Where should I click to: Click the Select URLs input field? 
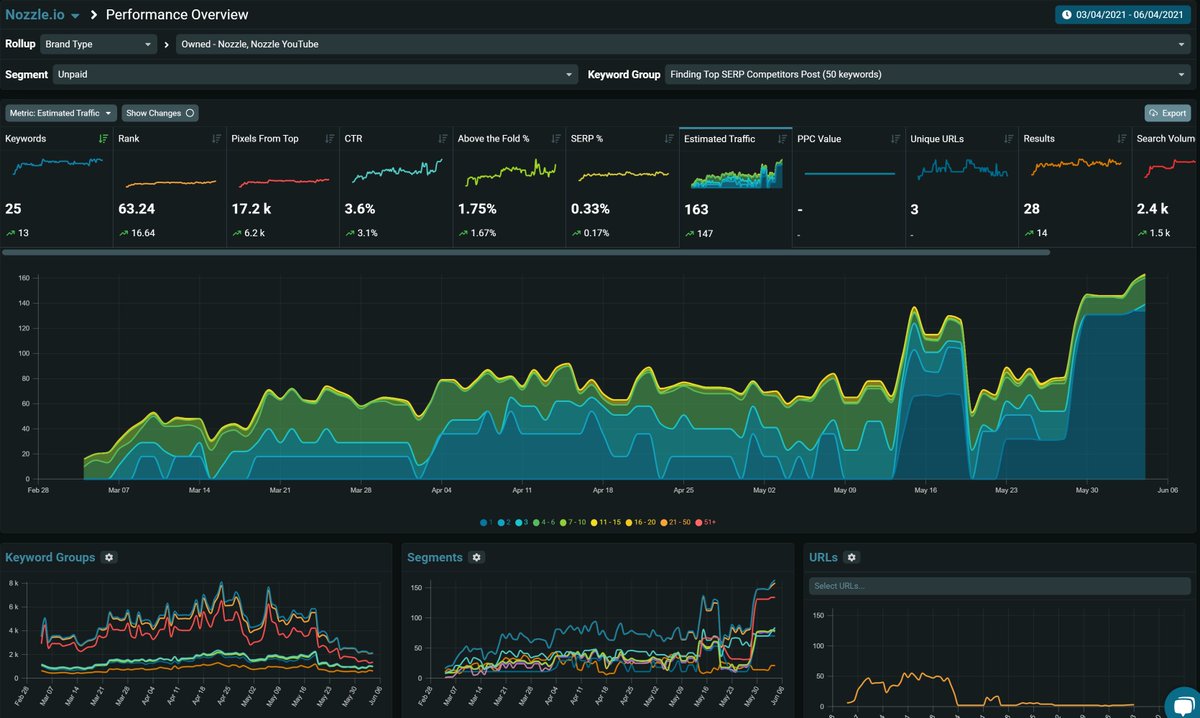998,585
